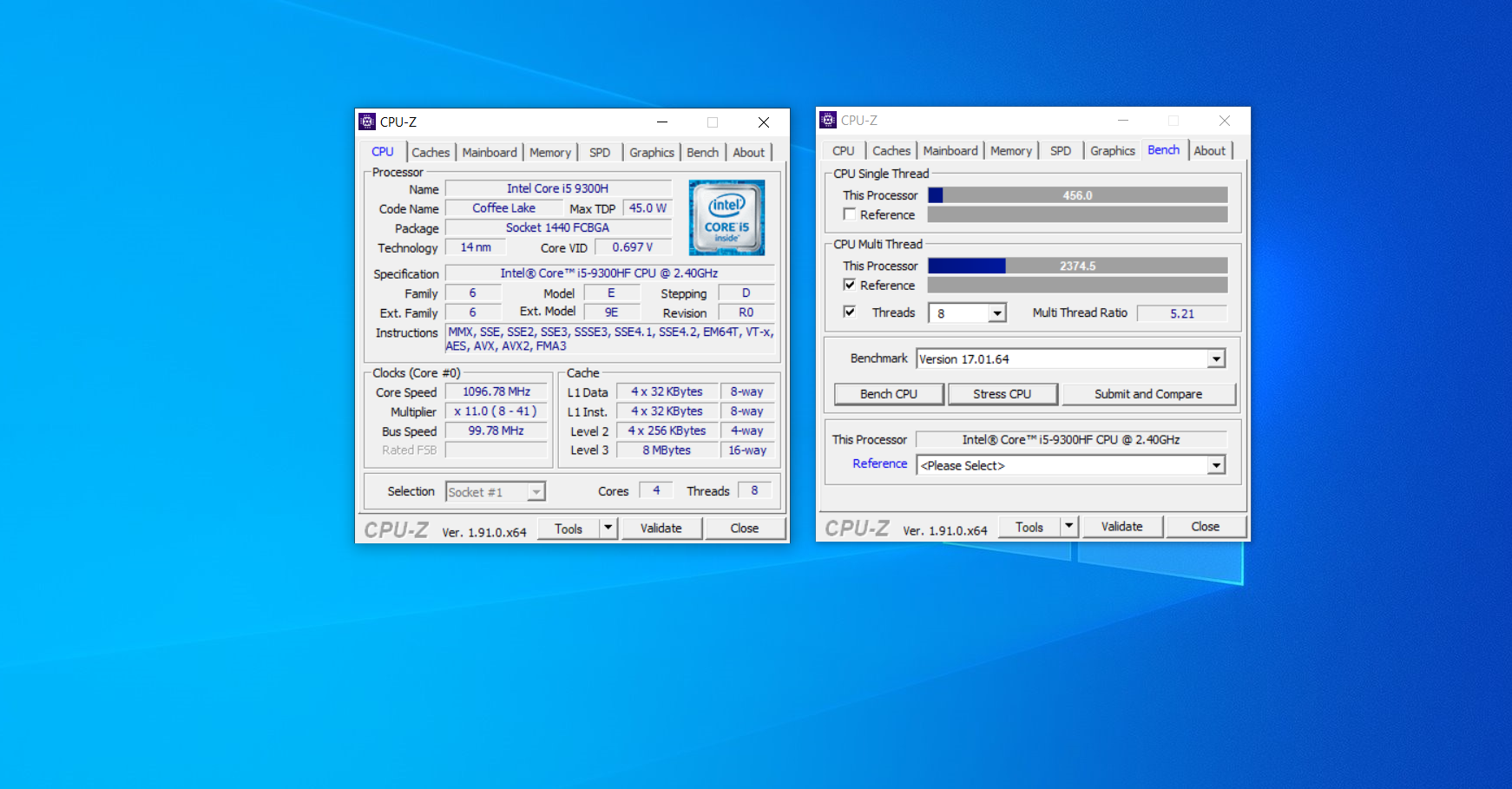
Task: Switch to CPU tab in Bench window
Action: [x=844, y=151]
